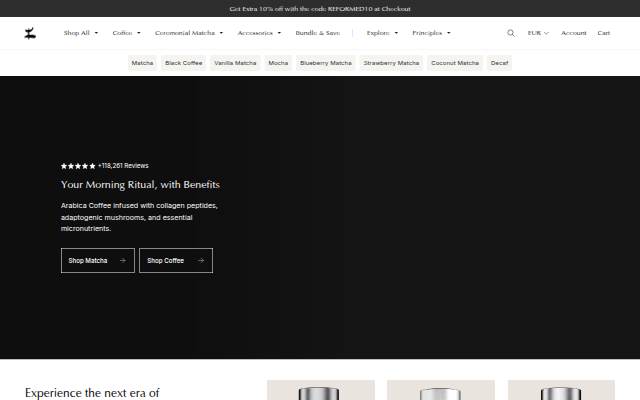This screenshot has height=400, width=640.
Task: Open the search magnifier icon
Action: tap(511, 33)
